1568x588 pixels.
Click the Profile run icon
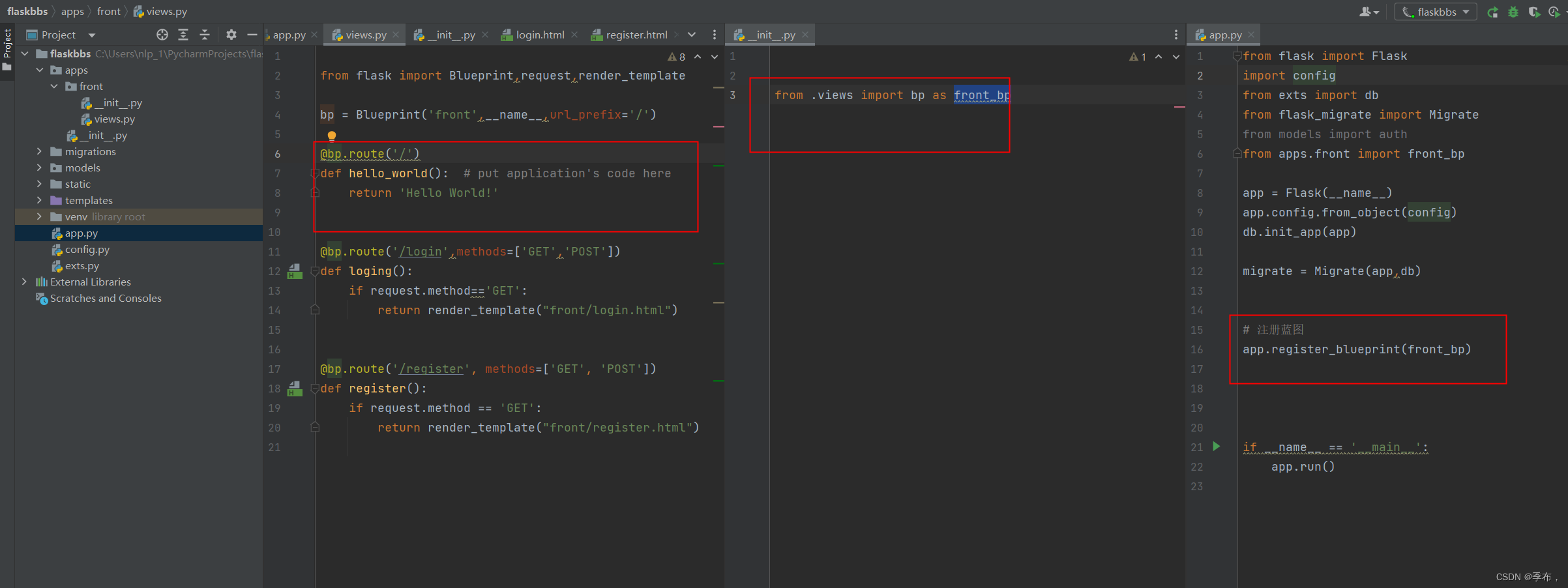coord(1554,12)
